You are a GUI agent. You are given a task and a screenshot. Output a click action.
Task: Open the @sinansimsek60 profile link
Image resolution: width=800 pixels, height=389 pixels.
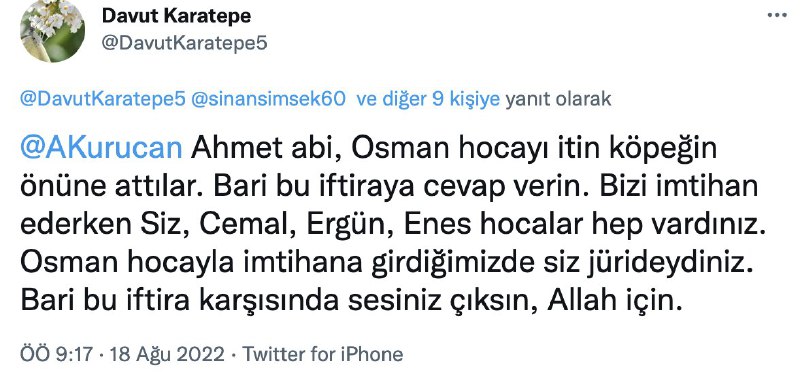point(268,99)
